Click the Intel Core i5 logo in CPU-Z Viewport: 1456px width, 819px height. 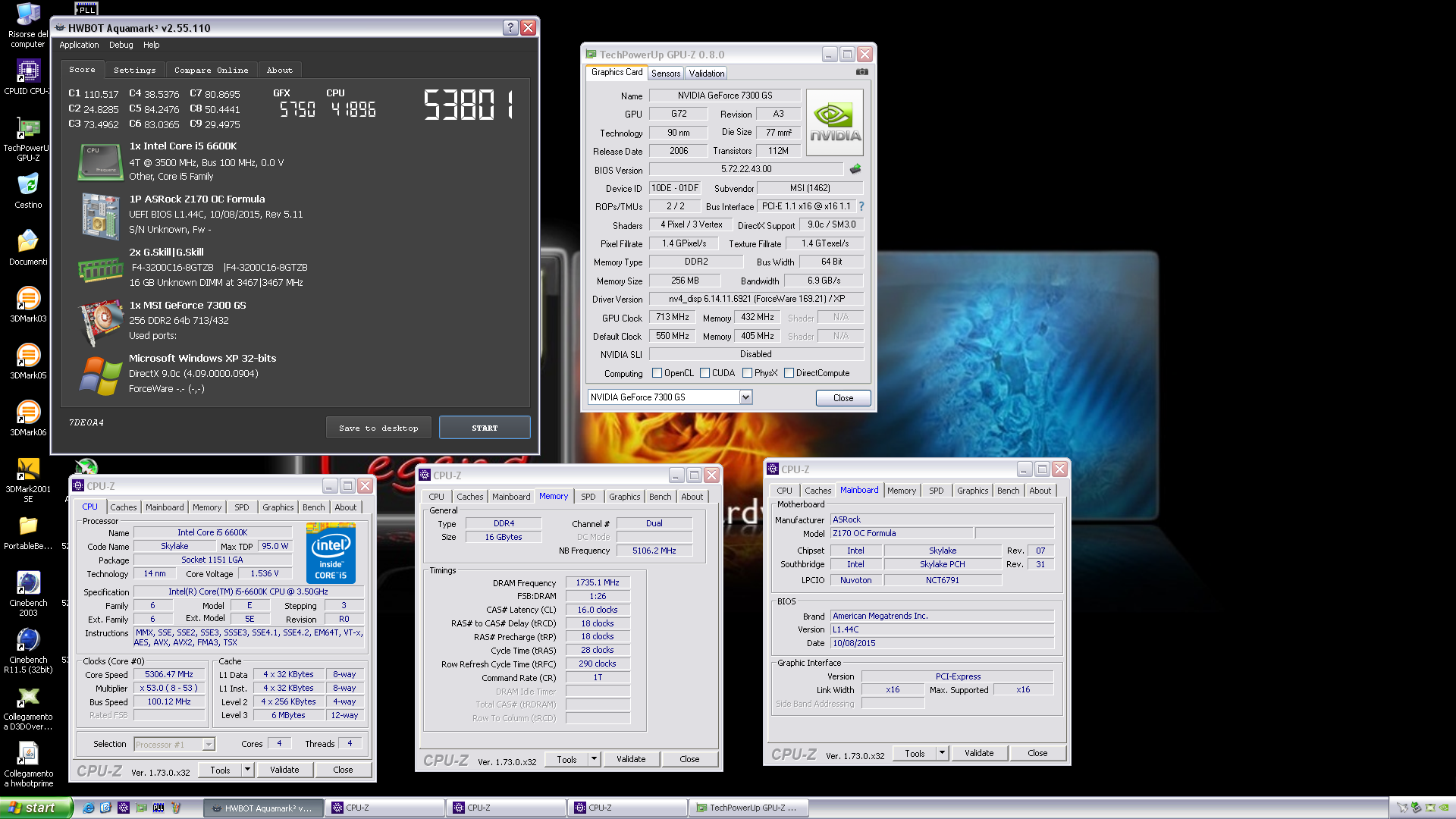[331, 554]
